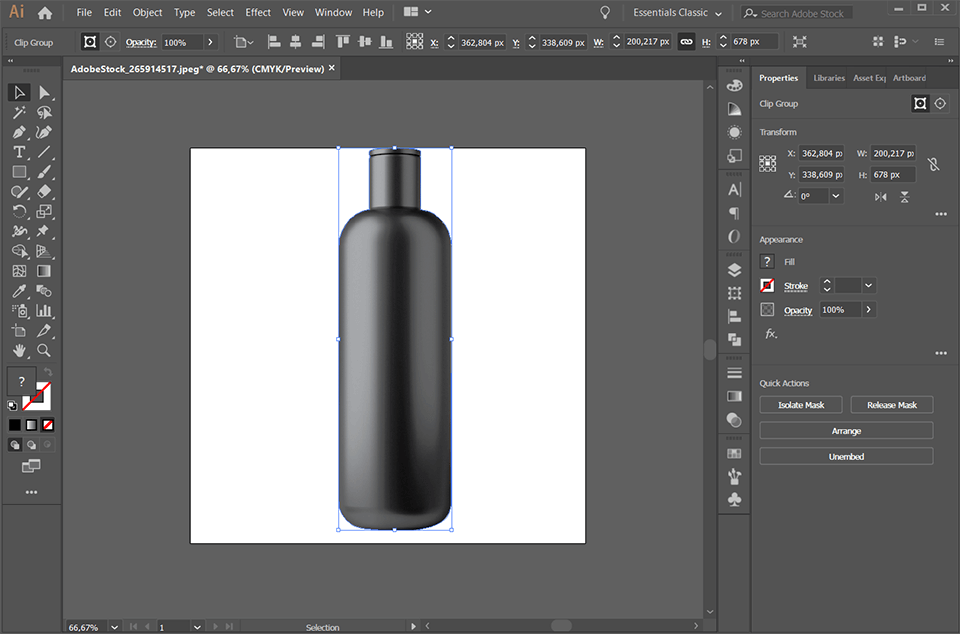This screenshot has height=634, width=960.
Task: Click the Flip Vertical icon in Transform
Action: click(x=905, y=197)
